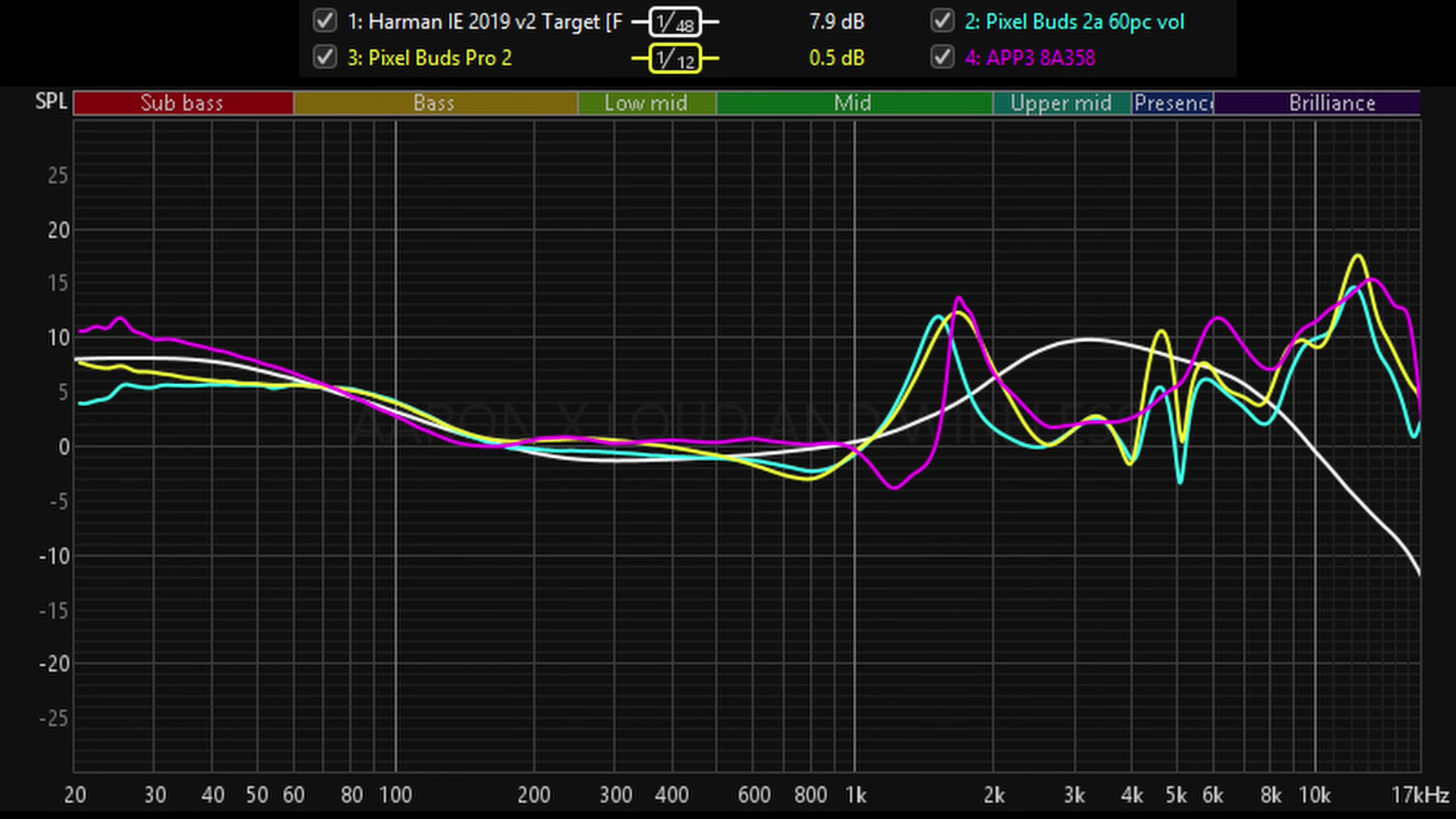Screen dimensions: 1456x819
Task: Click the 25 dB level axis label
Action: tap(58, 175)
